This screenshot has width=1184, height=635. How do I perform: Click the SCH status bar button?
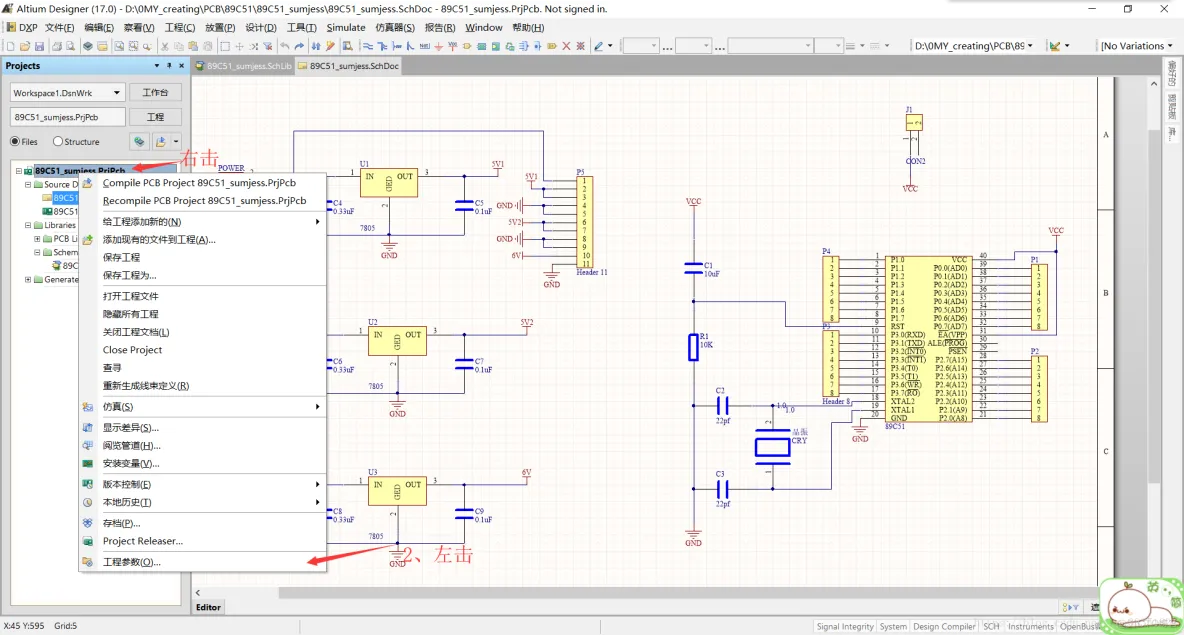click(991, 627)
